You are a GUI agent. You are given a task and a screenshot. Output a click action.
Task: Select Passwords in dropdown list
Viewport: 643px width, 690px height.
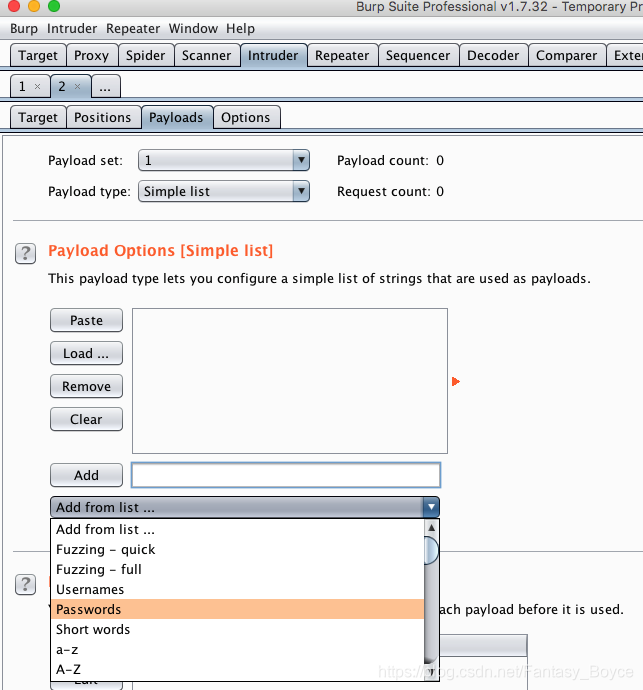(x=237, y=609)
